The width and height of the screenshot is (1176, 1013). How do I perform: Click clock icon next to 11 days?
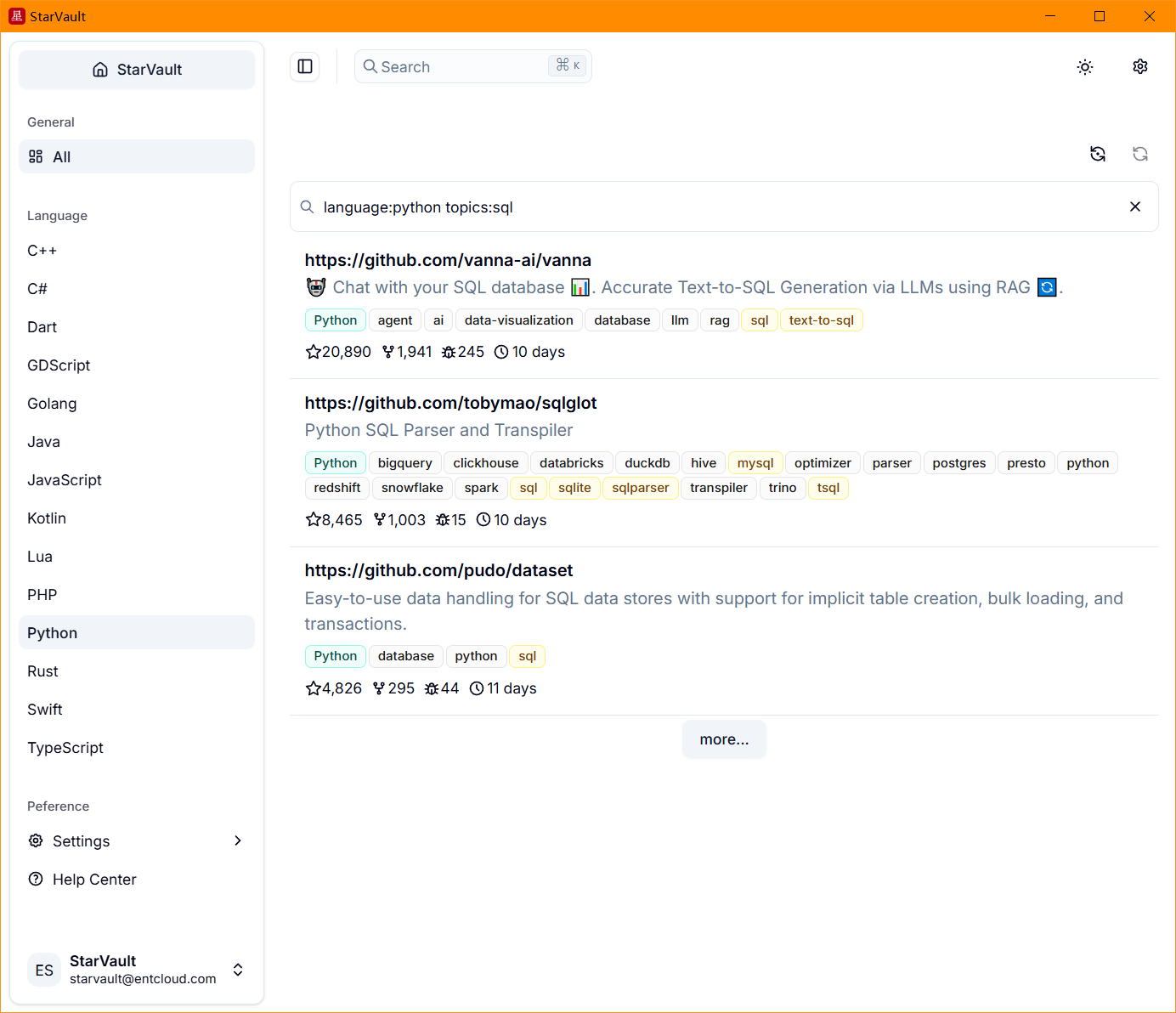click(x=477, y=688)
